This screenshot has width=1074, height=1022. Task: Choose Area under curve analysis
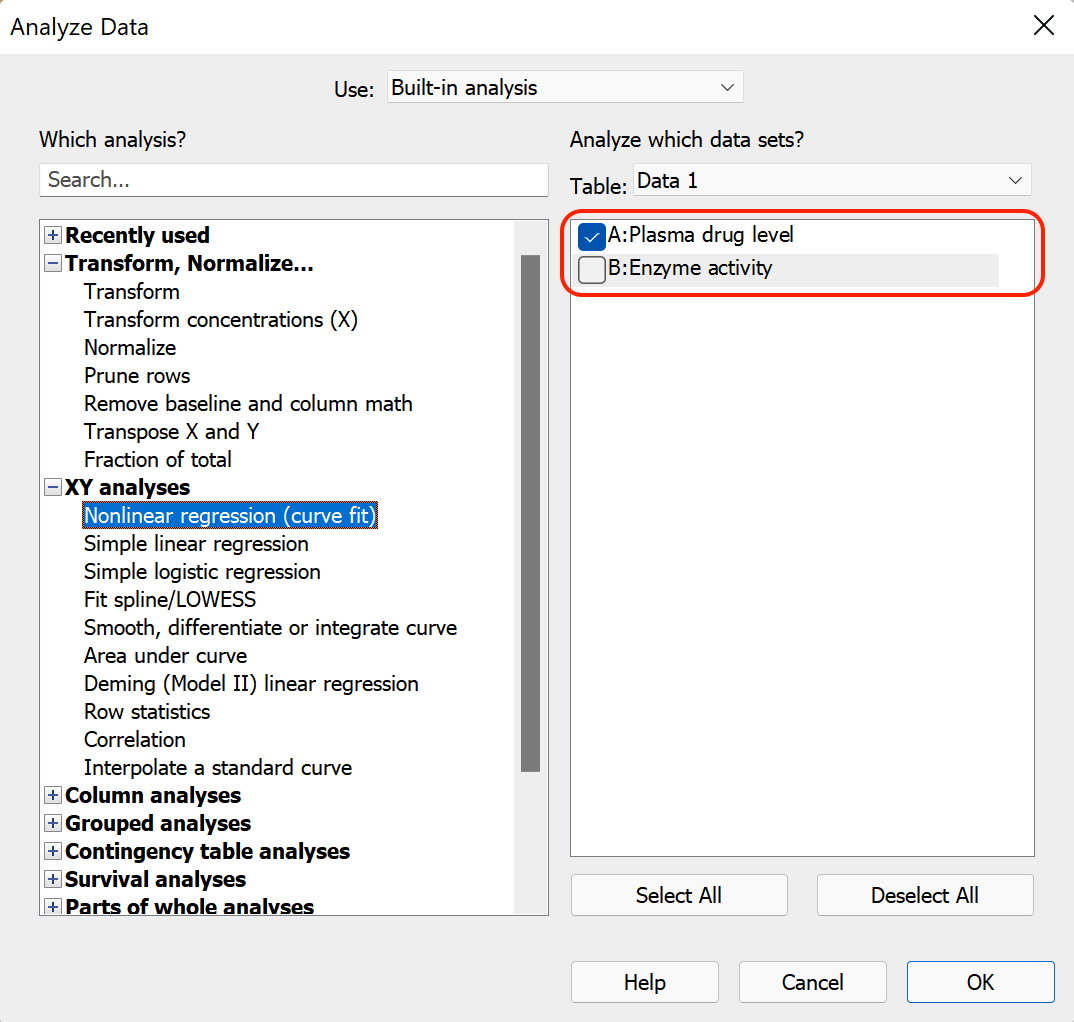pyautogui.click(x=165, y=656)
